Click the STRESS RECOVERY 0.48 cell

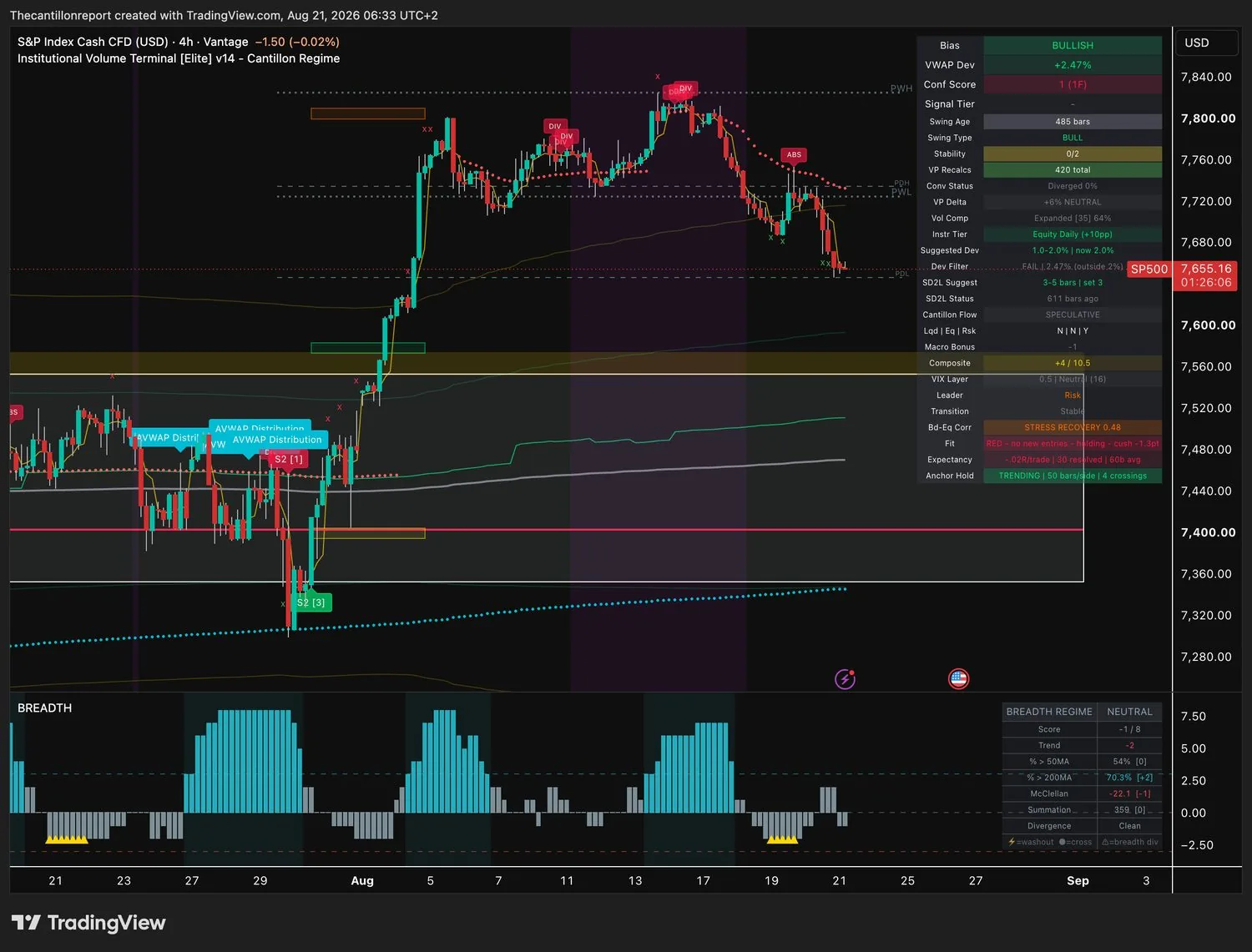coord(1073,428)
